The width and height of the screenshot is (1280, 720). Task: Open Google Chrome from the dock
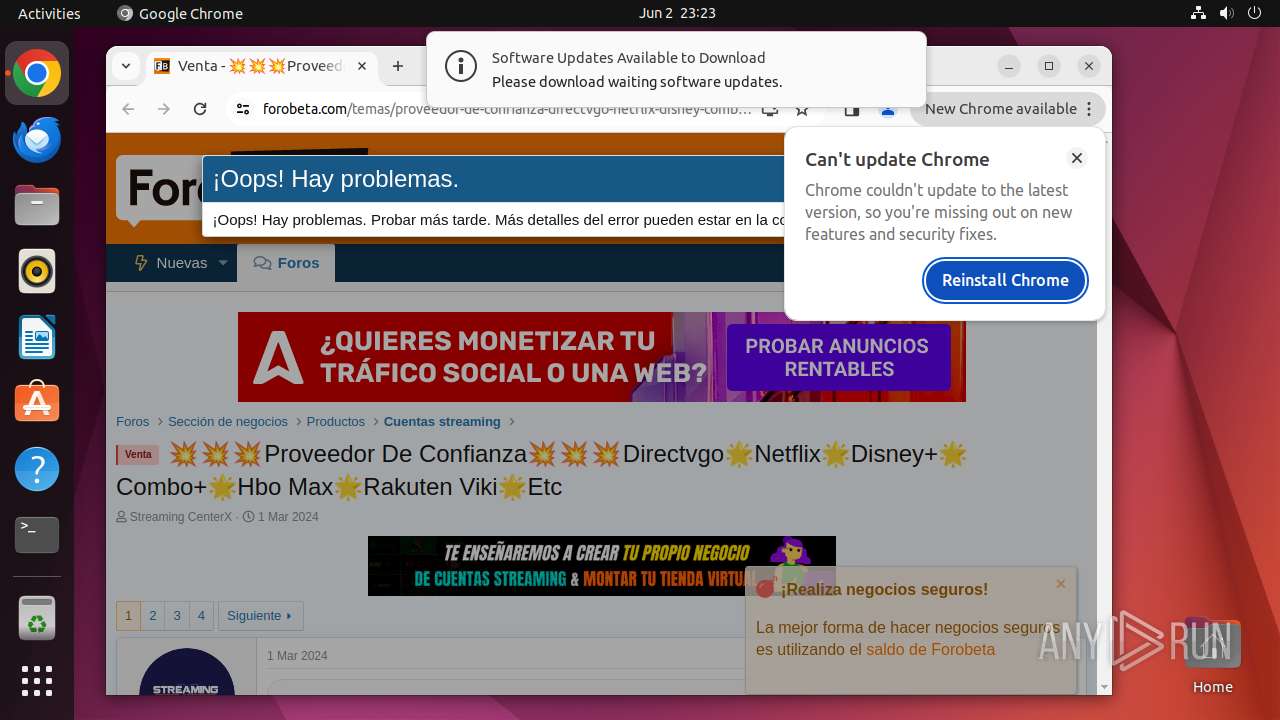37,74
